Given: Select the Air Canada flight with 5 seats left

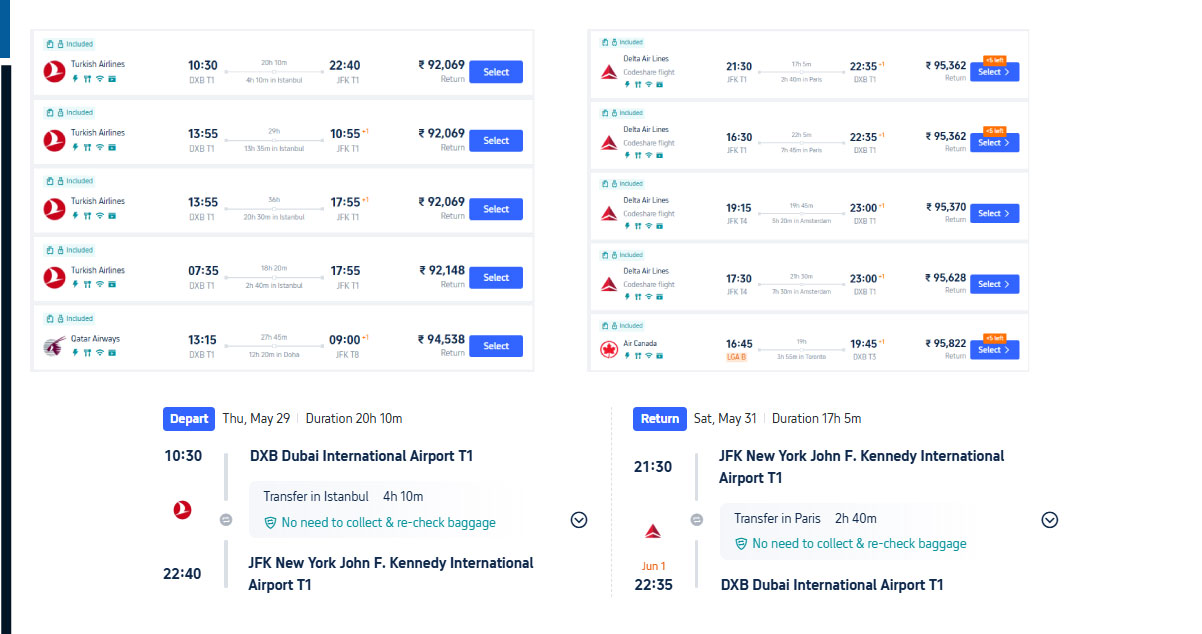Looking at the screenshot, I should [993, 349].
